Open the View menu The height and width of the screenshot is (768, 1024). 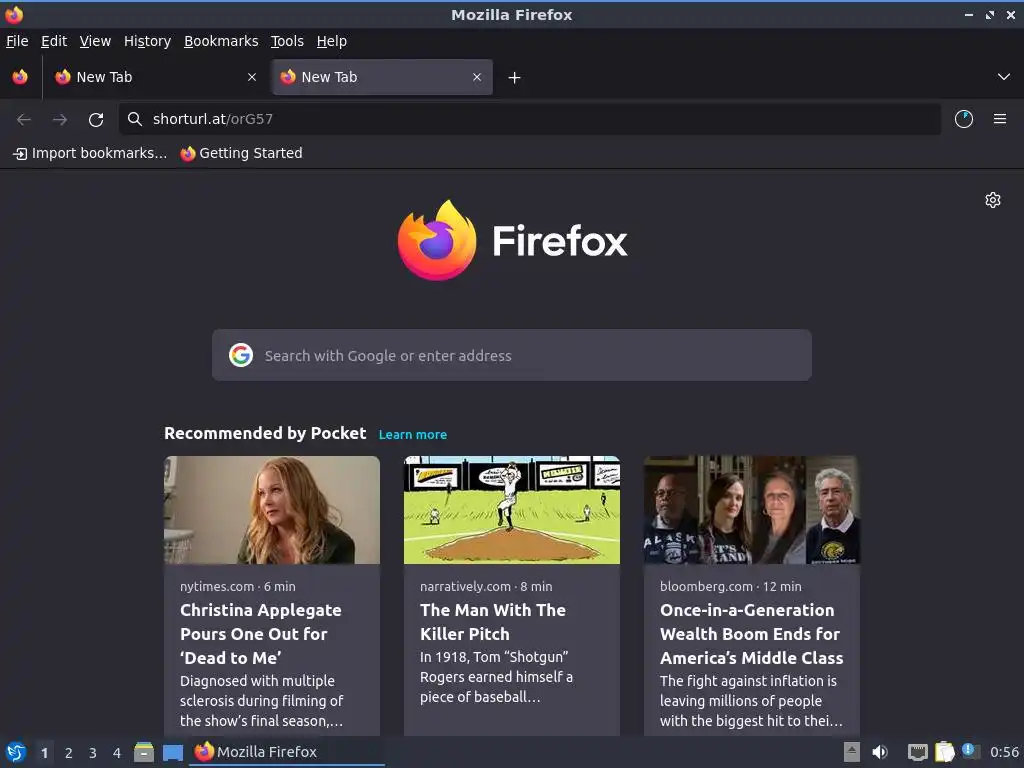coord(95,41)
